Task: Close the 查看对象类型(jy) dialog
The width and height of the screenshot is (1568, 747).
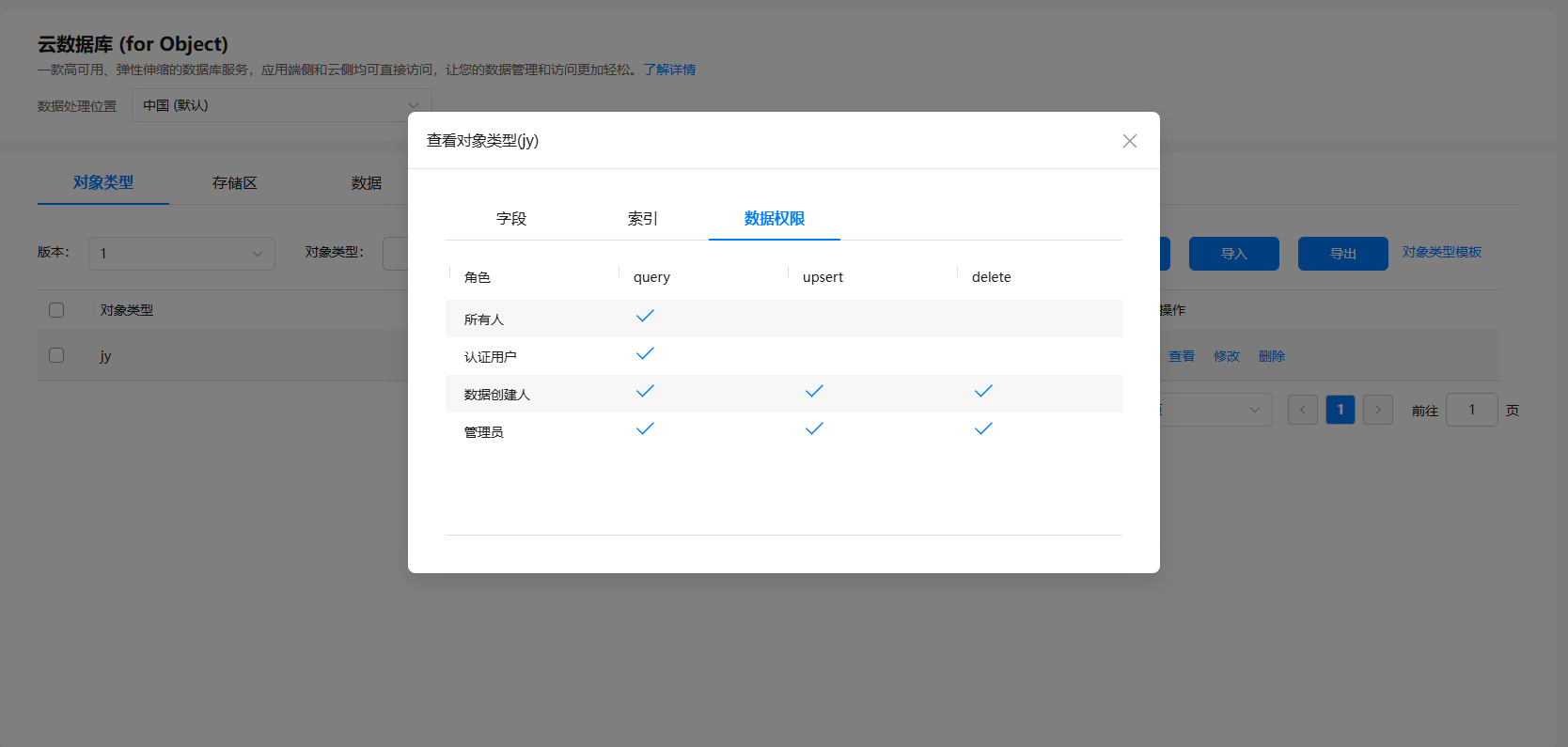Action: coord(1130,141)
